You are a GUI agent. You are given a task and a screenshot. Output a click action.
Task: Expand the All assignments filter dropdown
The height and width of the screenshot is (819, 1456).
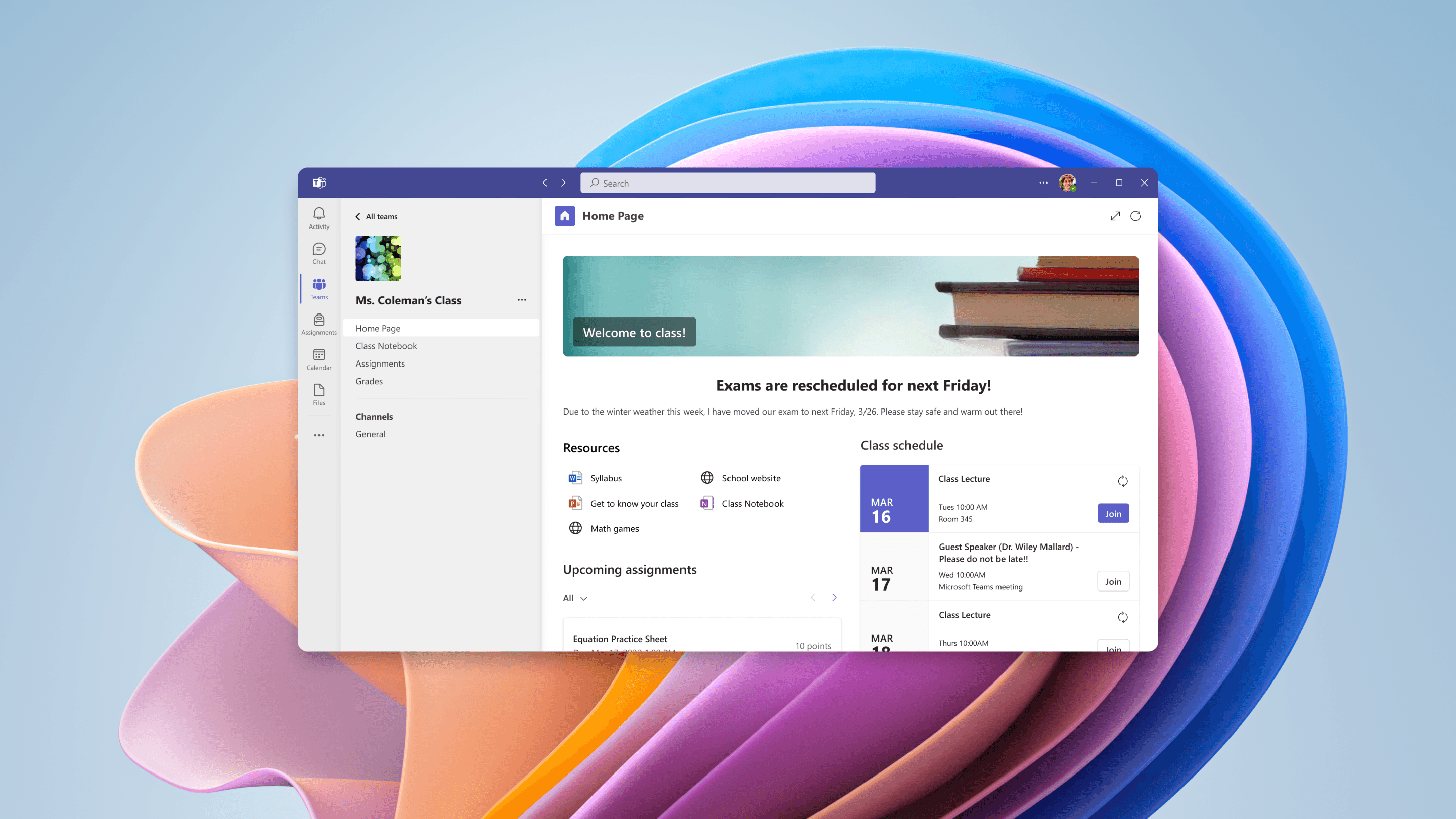click(575, 598)
